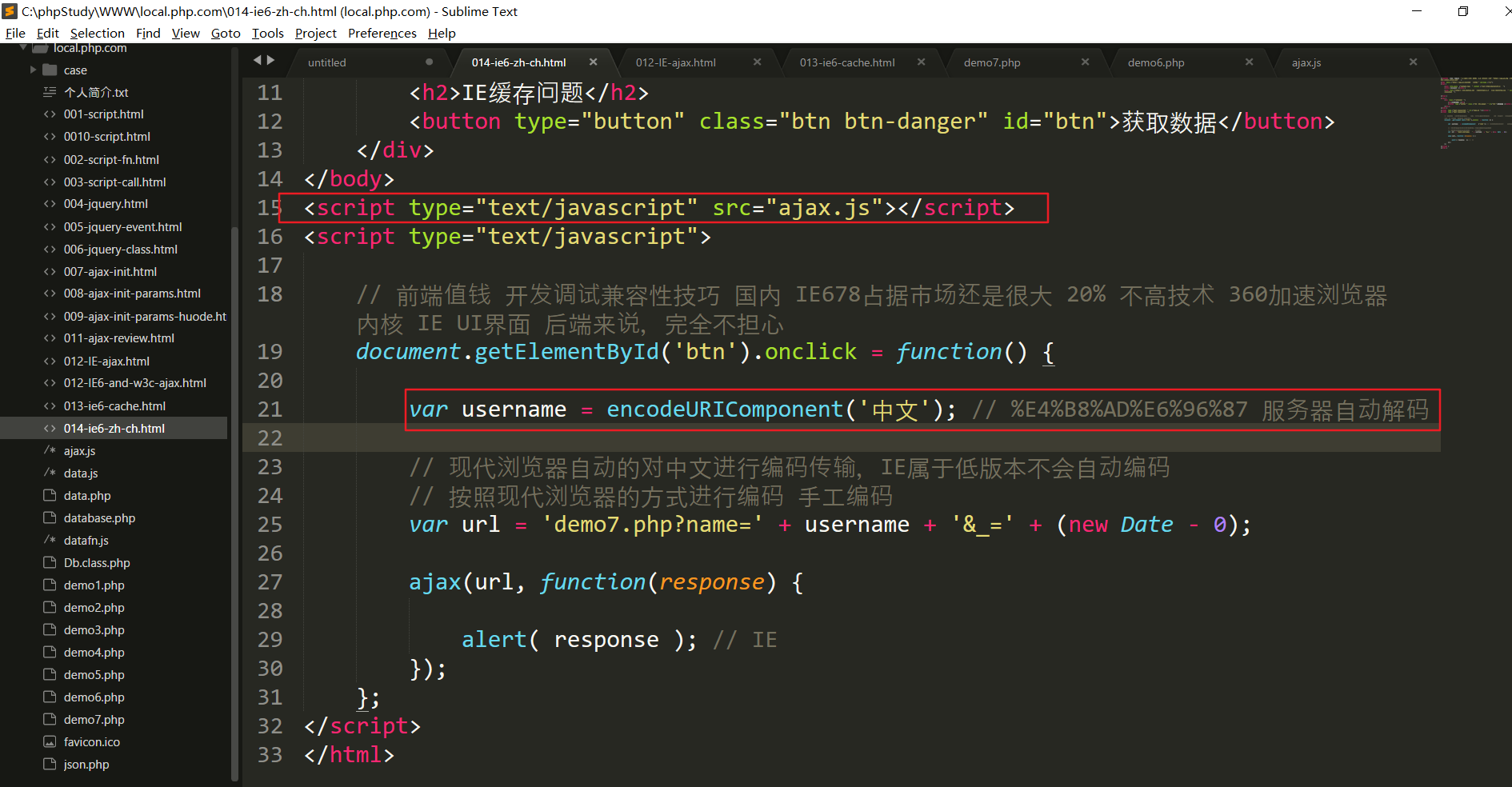This screenshot has height=787, width=1512.
Task: Switch to the demo6.php tab
Action: coord(1155,62)
